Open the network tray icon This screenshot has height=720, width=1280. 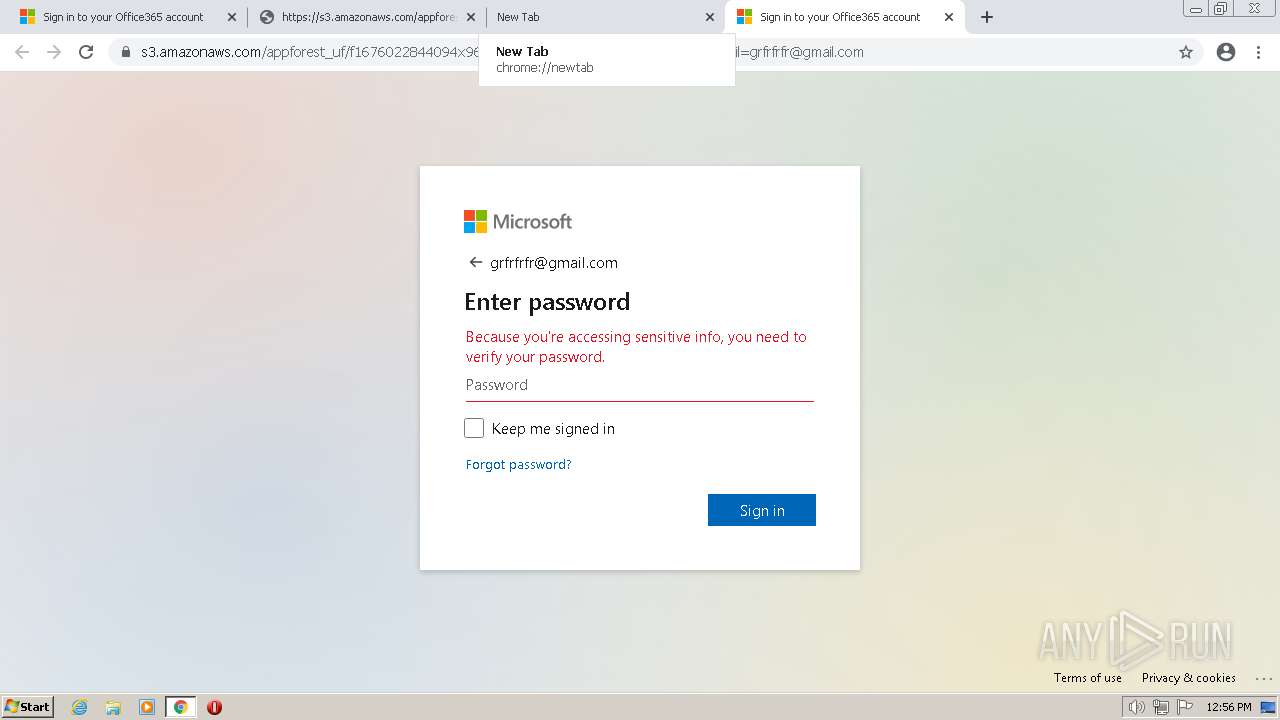(x=1161, y=707)
